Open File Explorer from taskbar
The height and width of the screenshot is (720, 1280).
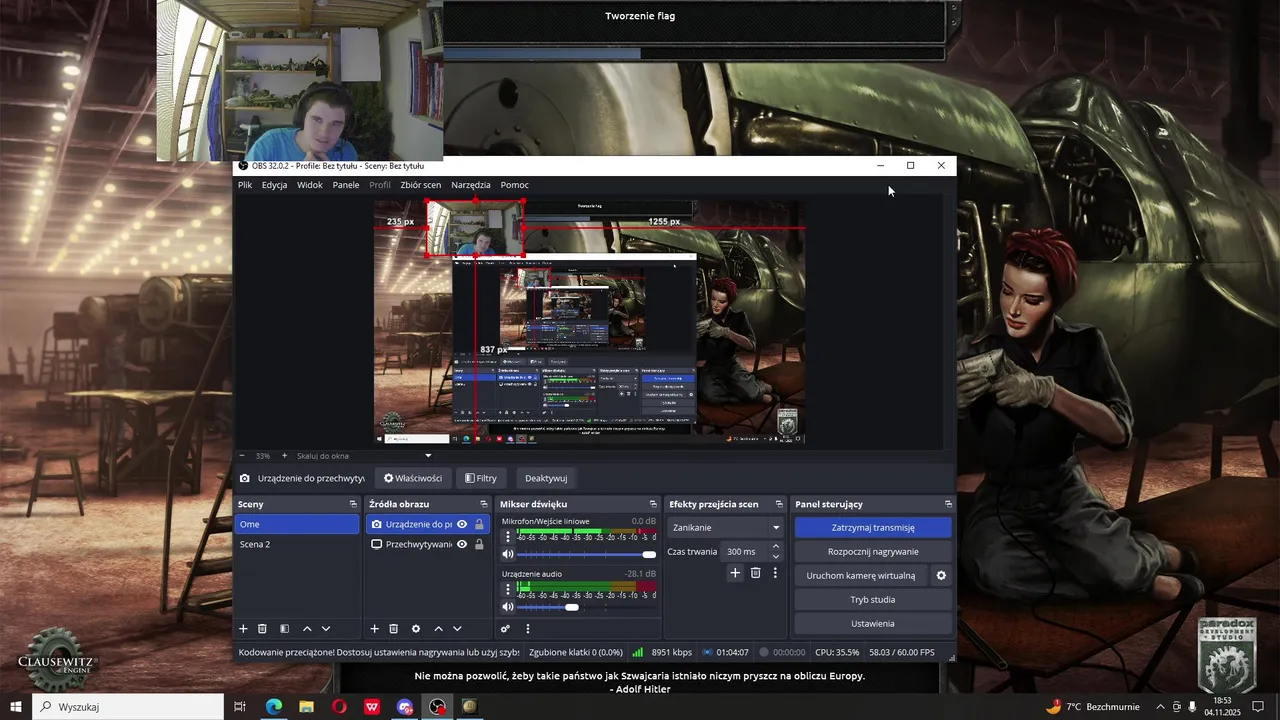pyautogui.click(x=307, y=707)
